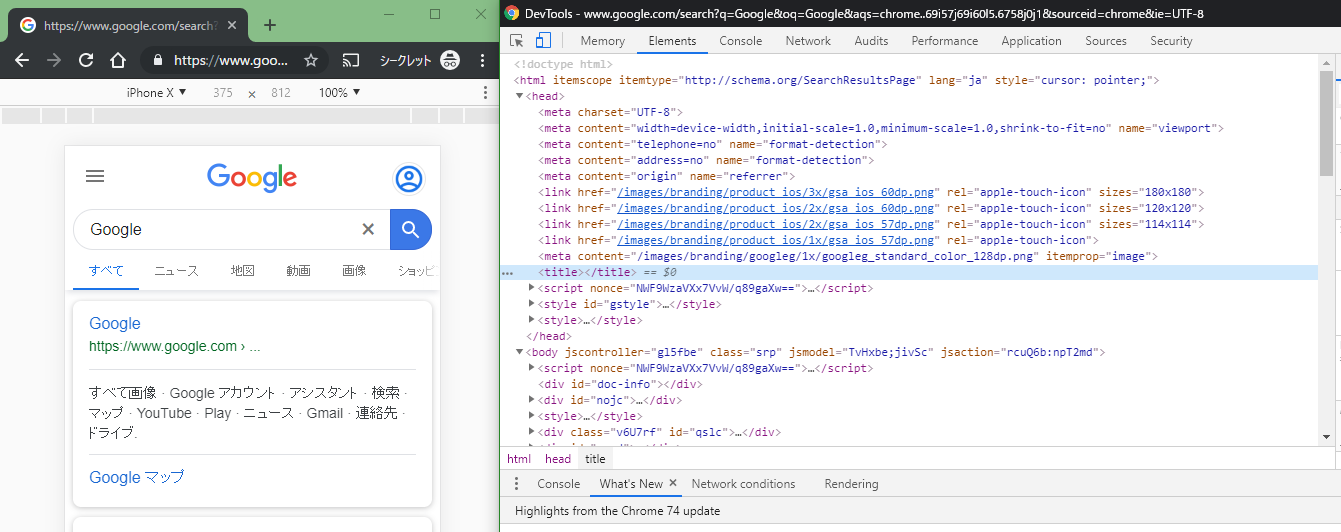Click the Chrome forward arrow

click(53, 60)
